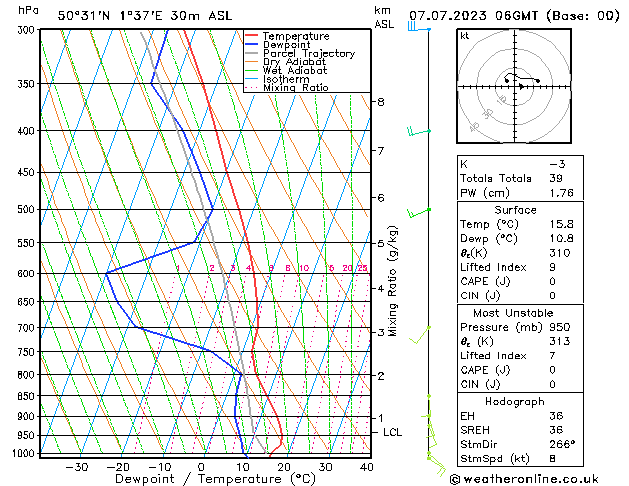This screenshot has height=486, width=629.
Task: Click the kt unit label in hodograph
Action: coord(465,36)
